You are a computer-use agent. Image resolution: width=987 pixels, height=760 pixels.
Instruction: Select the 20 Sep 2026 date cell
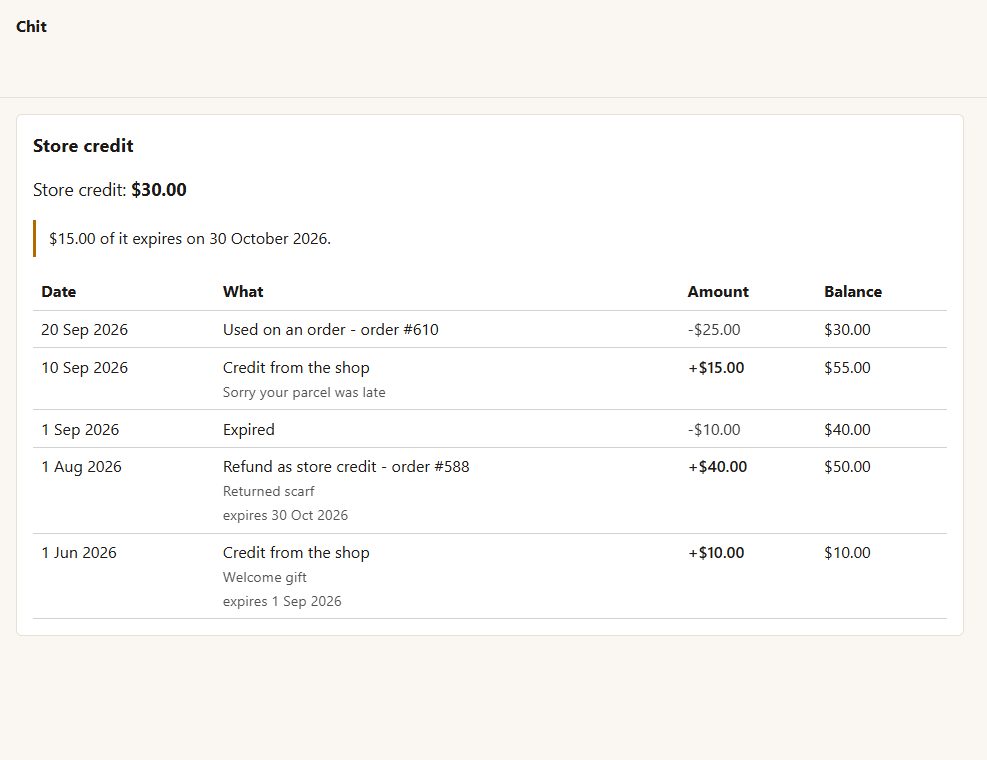point(84,329)
